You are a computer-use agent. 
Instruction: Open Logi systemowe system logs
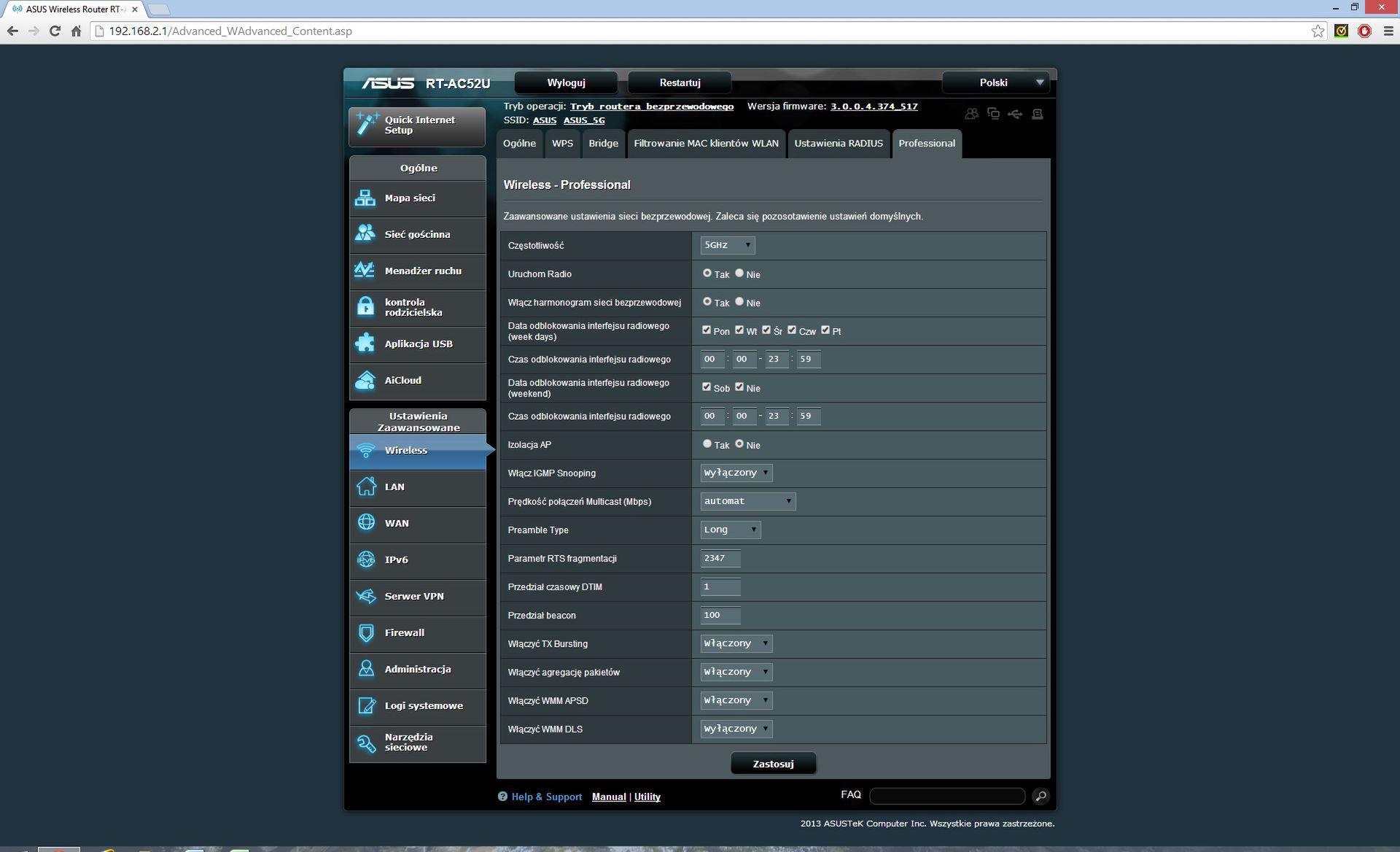tap(417, 706)
